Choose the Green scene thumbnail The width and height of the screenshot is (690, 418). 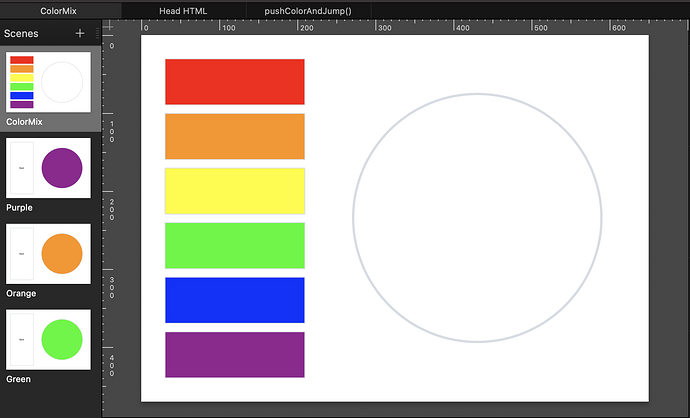pos(48,339)
